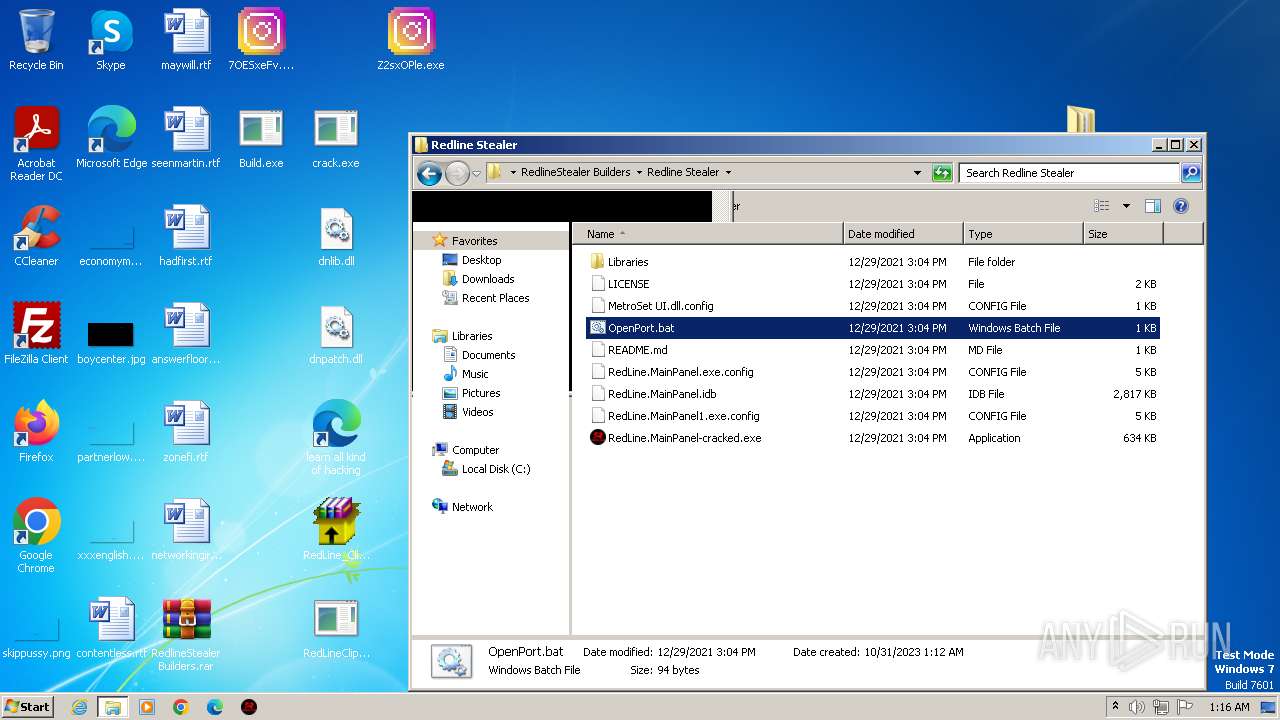This screenshot has height=720, width=1280.
Task: Open Acrobat Reader DC shortcut
Action: pos(36,144)
